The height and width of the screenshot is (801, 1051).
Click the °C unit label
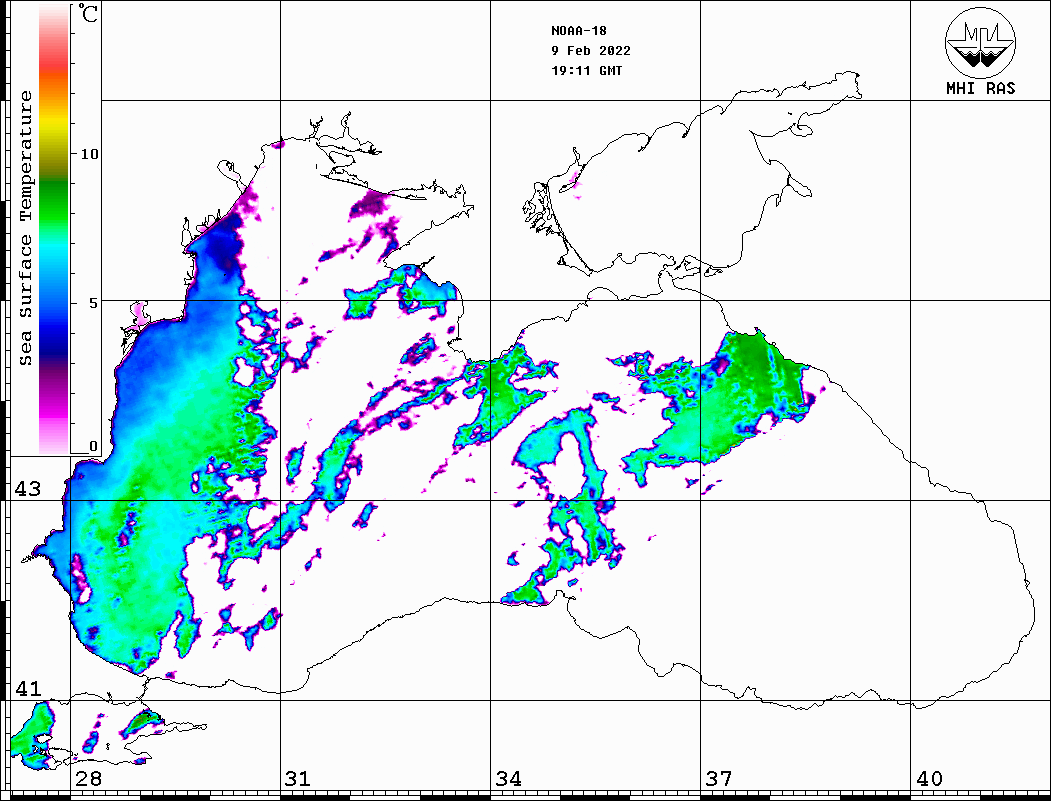click(x=88, y=13)
